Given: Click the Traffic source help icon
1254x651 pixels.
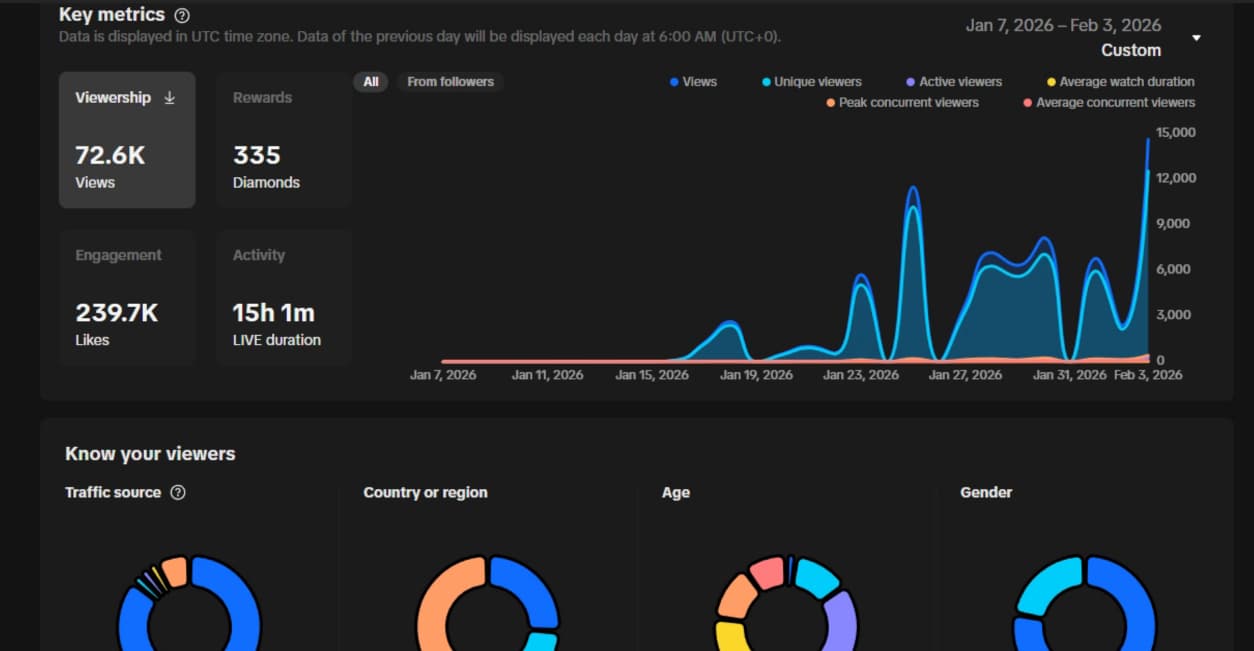Looking at the screenshot, I should pyautogui.click(x=178, y=493).
